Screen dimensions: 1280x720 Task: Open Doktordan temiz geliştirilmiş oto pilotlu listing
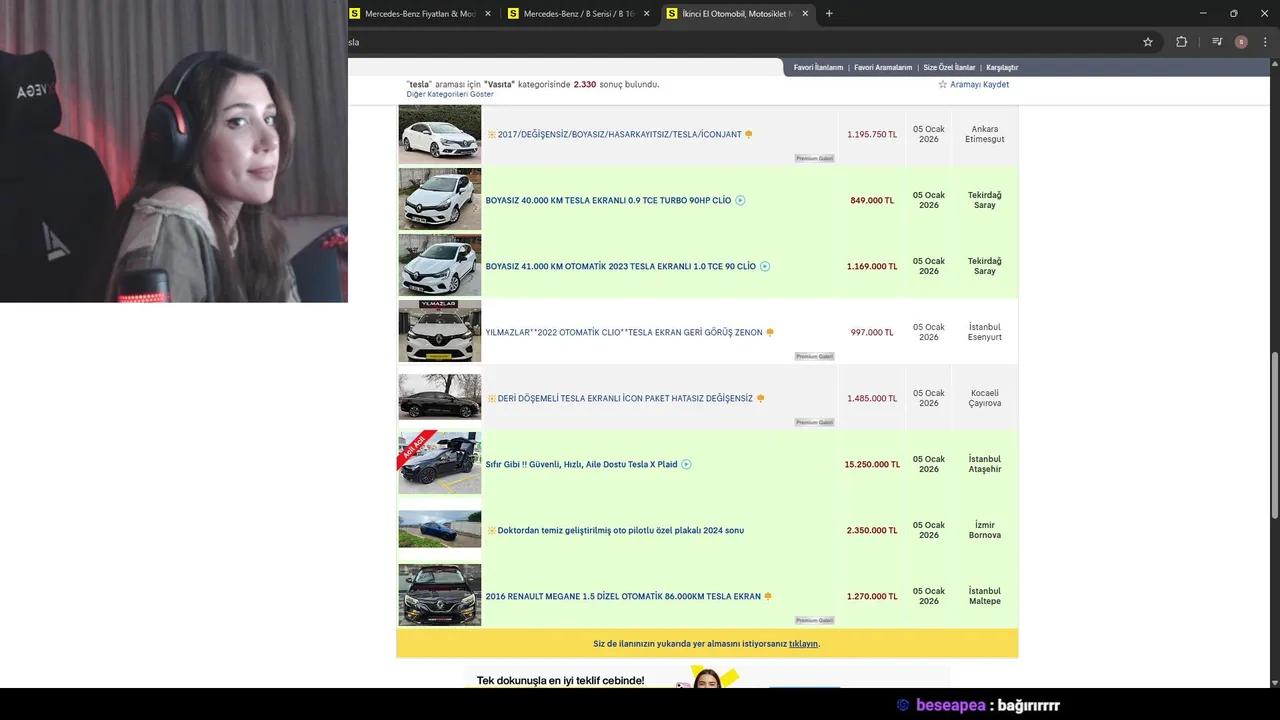pos(620,530)
